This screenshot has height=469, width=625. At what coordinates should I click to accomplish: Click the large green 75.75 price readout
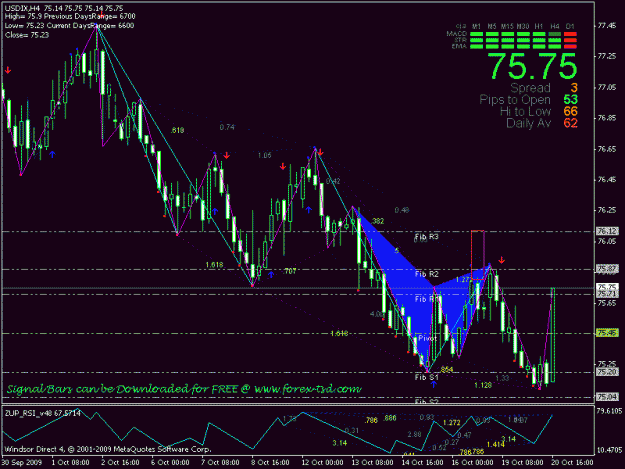pos(532,66)
